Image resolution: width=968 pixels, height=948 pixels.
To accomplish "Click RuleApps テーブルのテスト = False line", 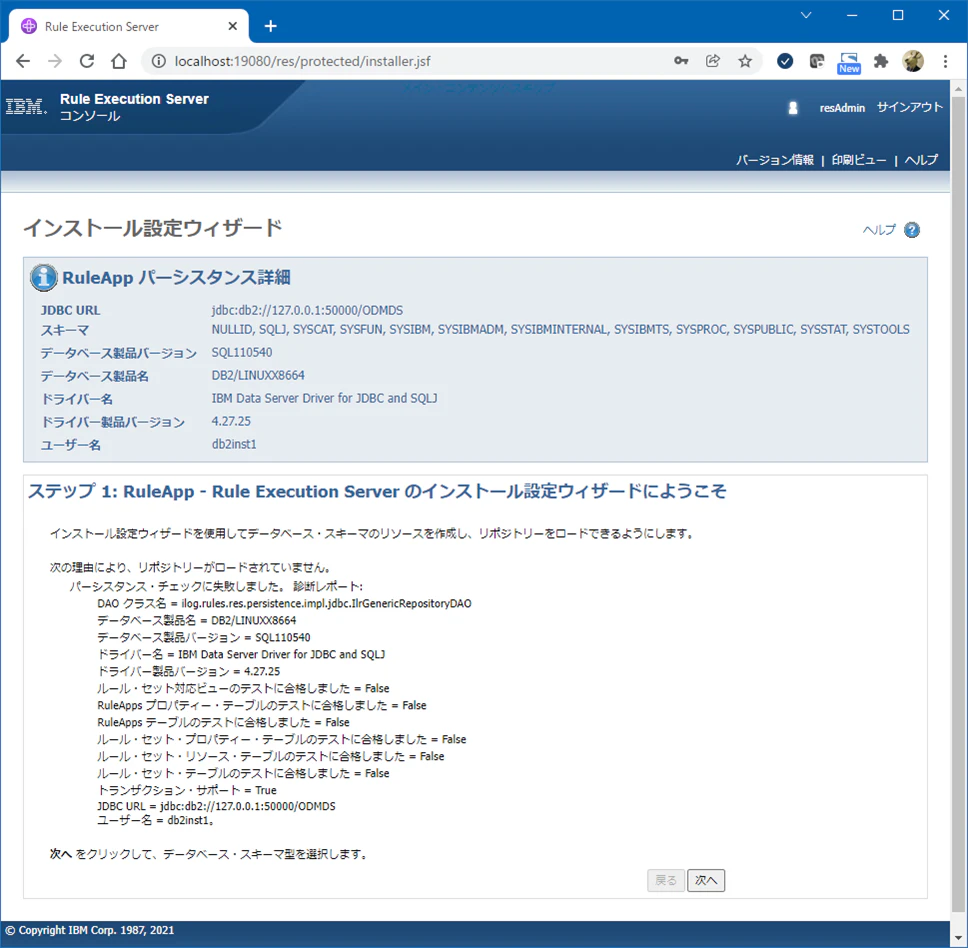I will click(223, 722).
